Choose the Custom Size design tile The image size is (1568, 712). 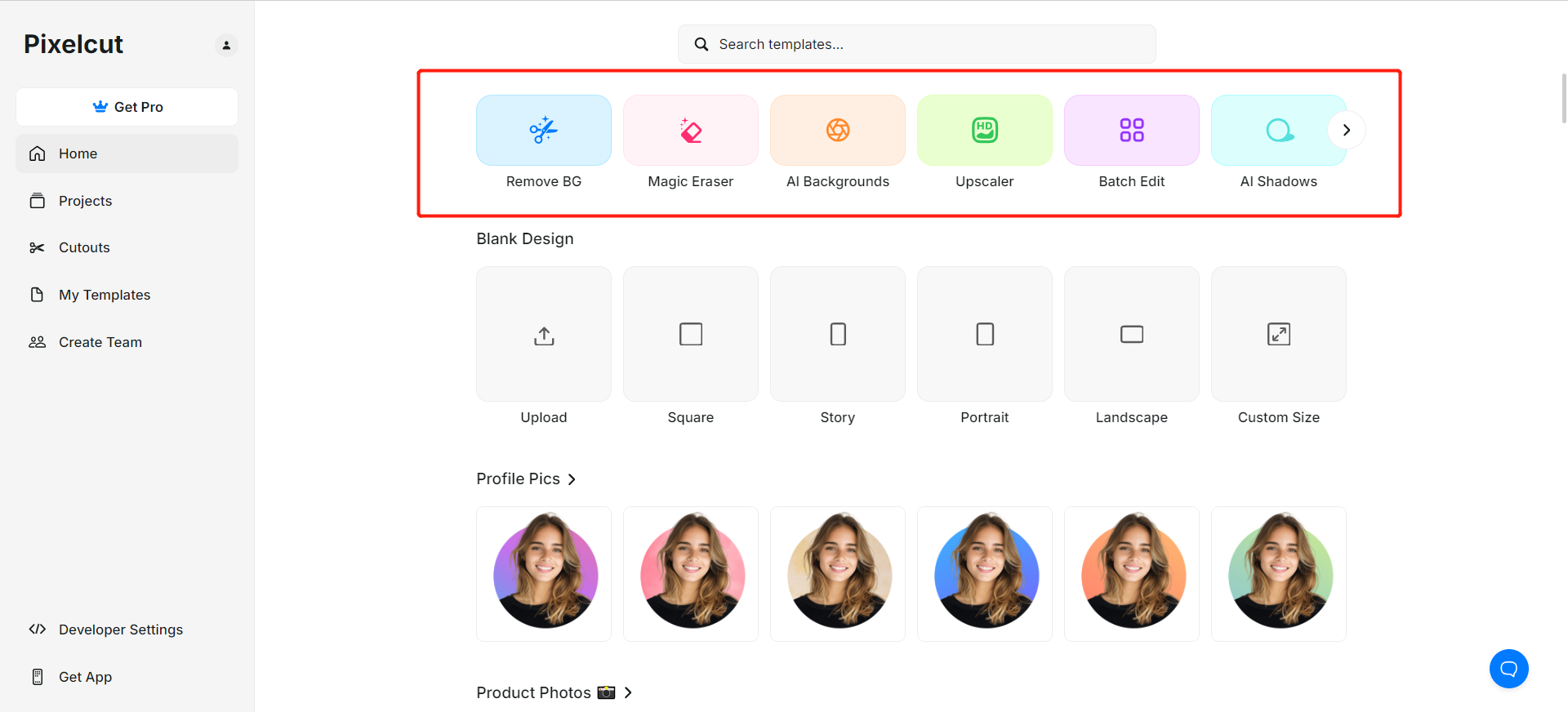1279,334
